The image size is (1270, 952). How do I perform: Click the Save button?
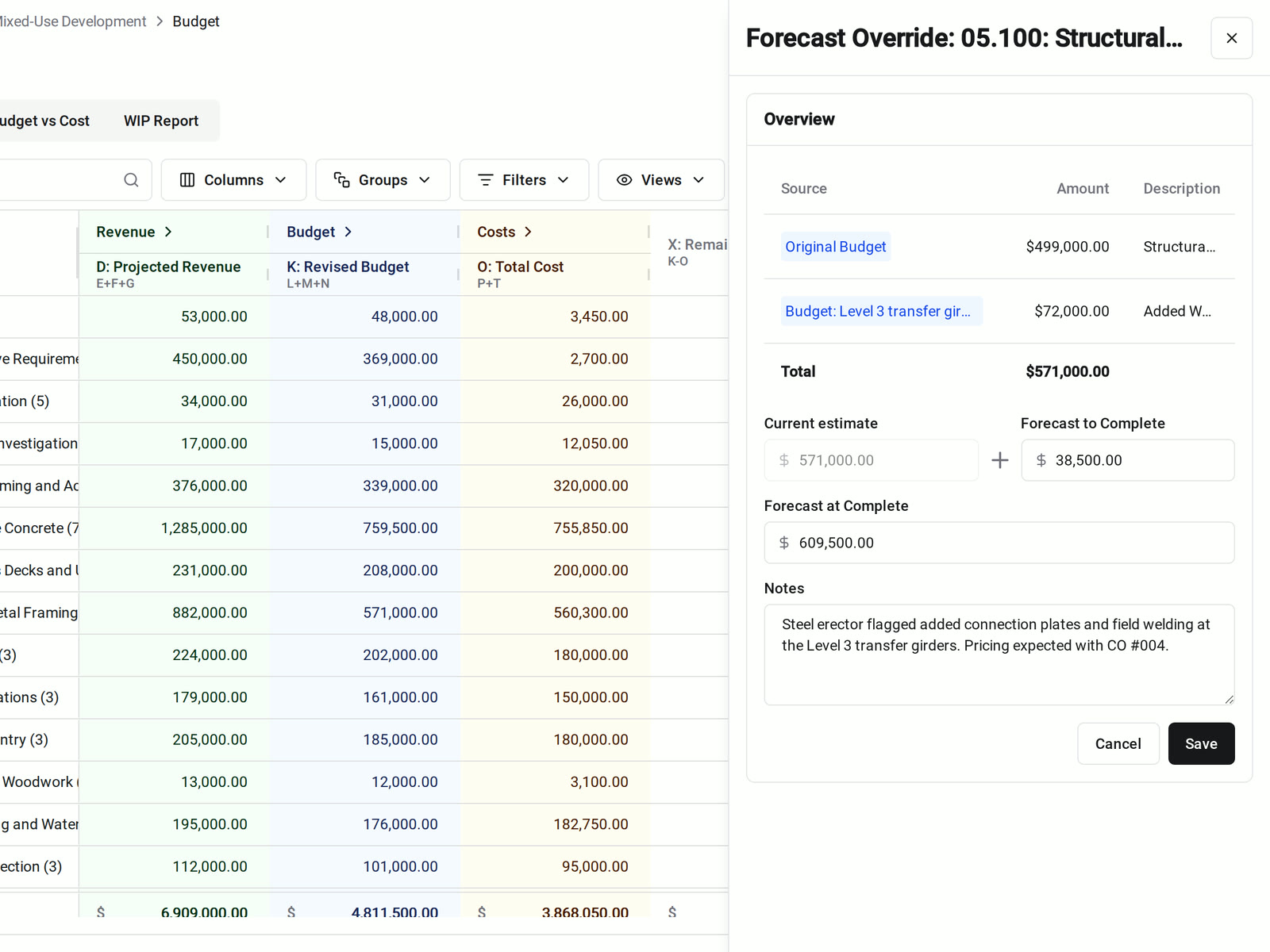coord(1201,743)
